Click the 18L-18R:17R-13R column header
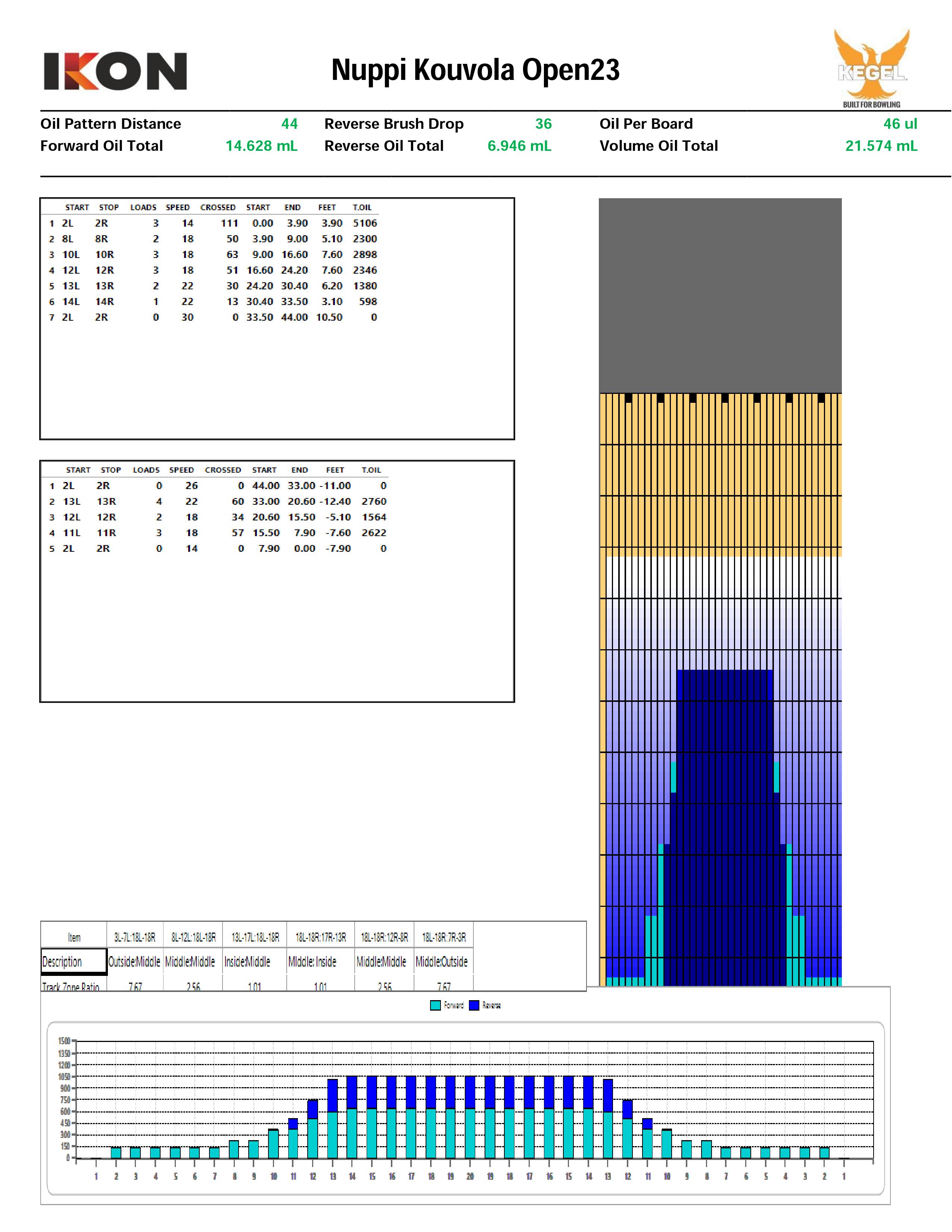Screen dimensions: 952x1232 click(x=321, y=937)
